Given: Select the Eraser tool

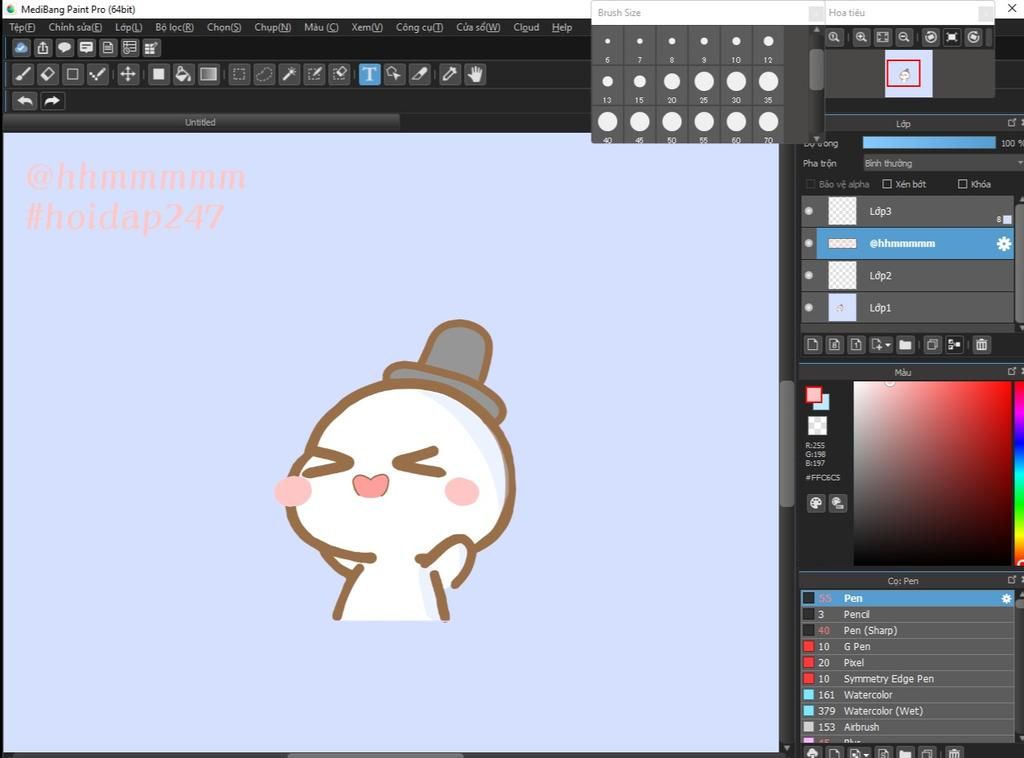Looking at the screenshot, I should (48, 74).
